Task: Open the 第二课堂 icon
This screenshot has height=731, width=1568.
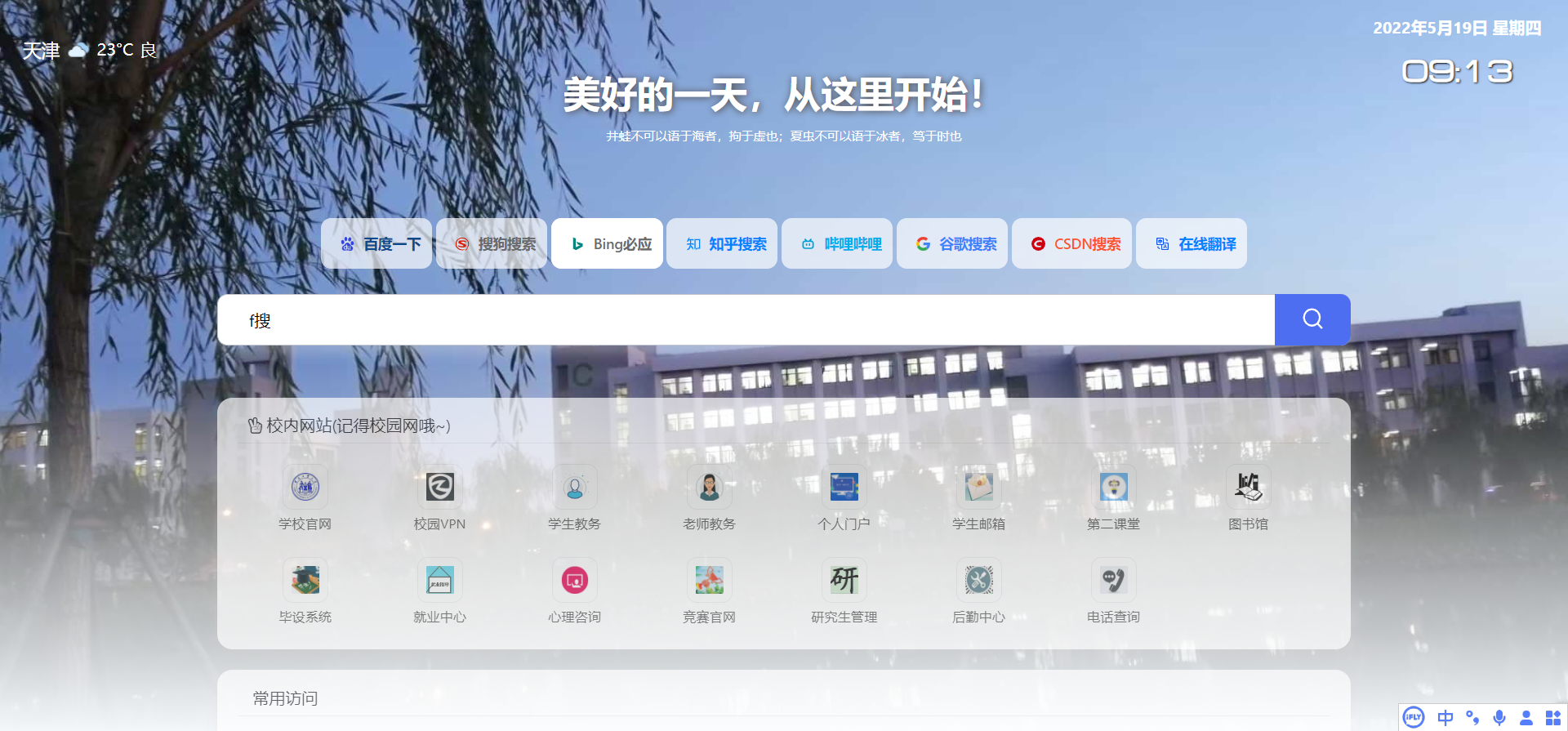Action: (1114, 487)
